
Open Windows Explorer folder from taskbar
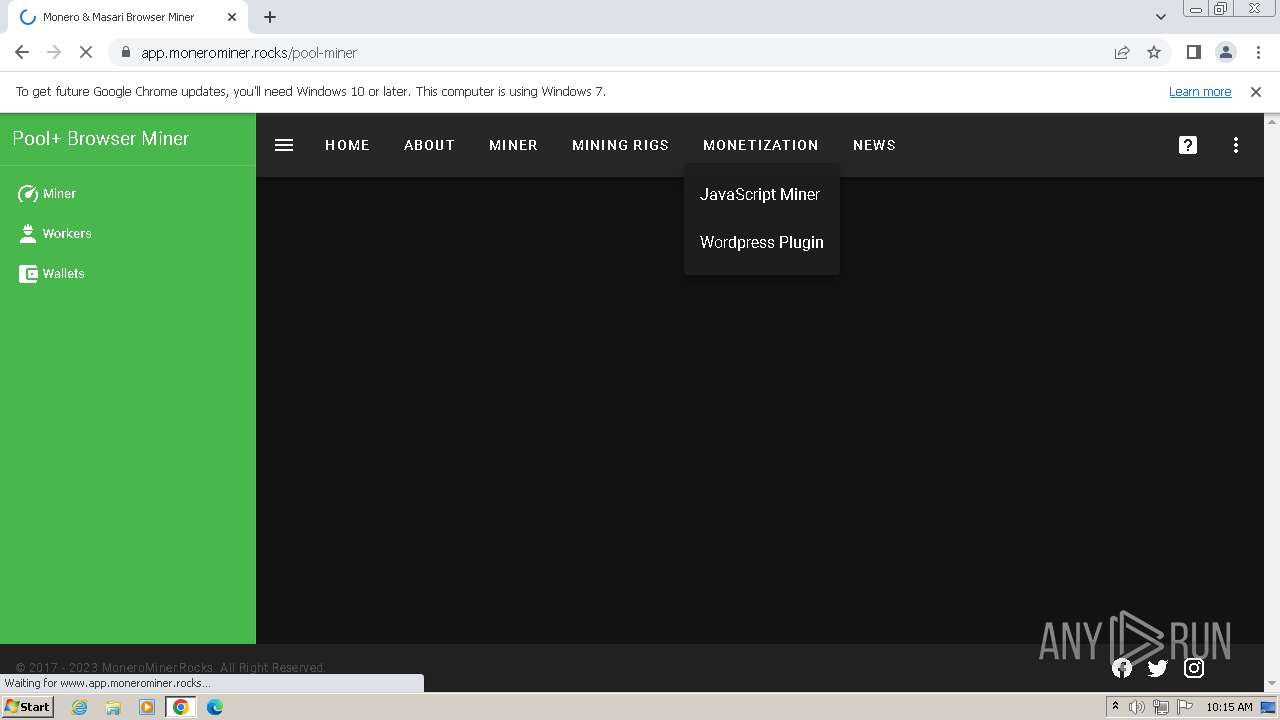(x=113, y=707)
